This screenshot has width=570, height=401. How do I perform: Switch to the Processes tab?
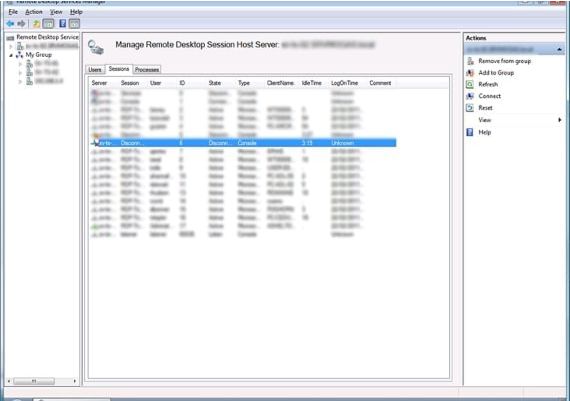pos(147,69)
